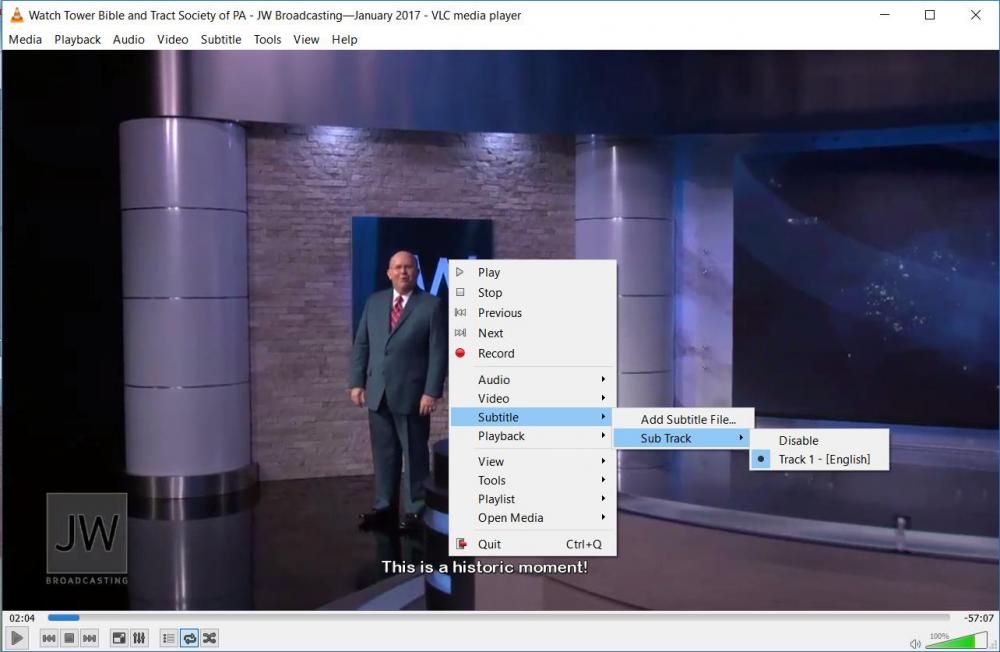Click the Previous media button in the toolbar

48,638
